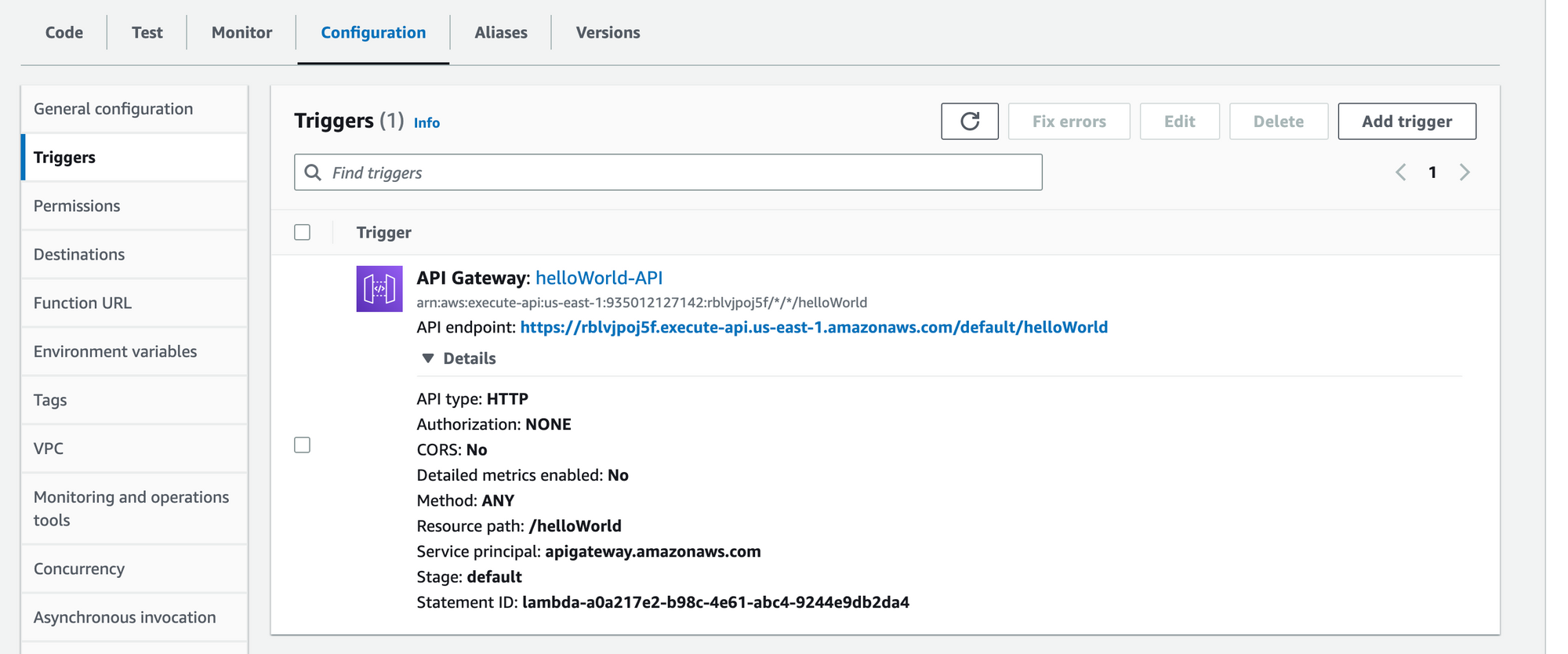The width and height of the screenshot is (1568, 654).
Task: Click the API Gateway purple icon
Action: (379, 289)
